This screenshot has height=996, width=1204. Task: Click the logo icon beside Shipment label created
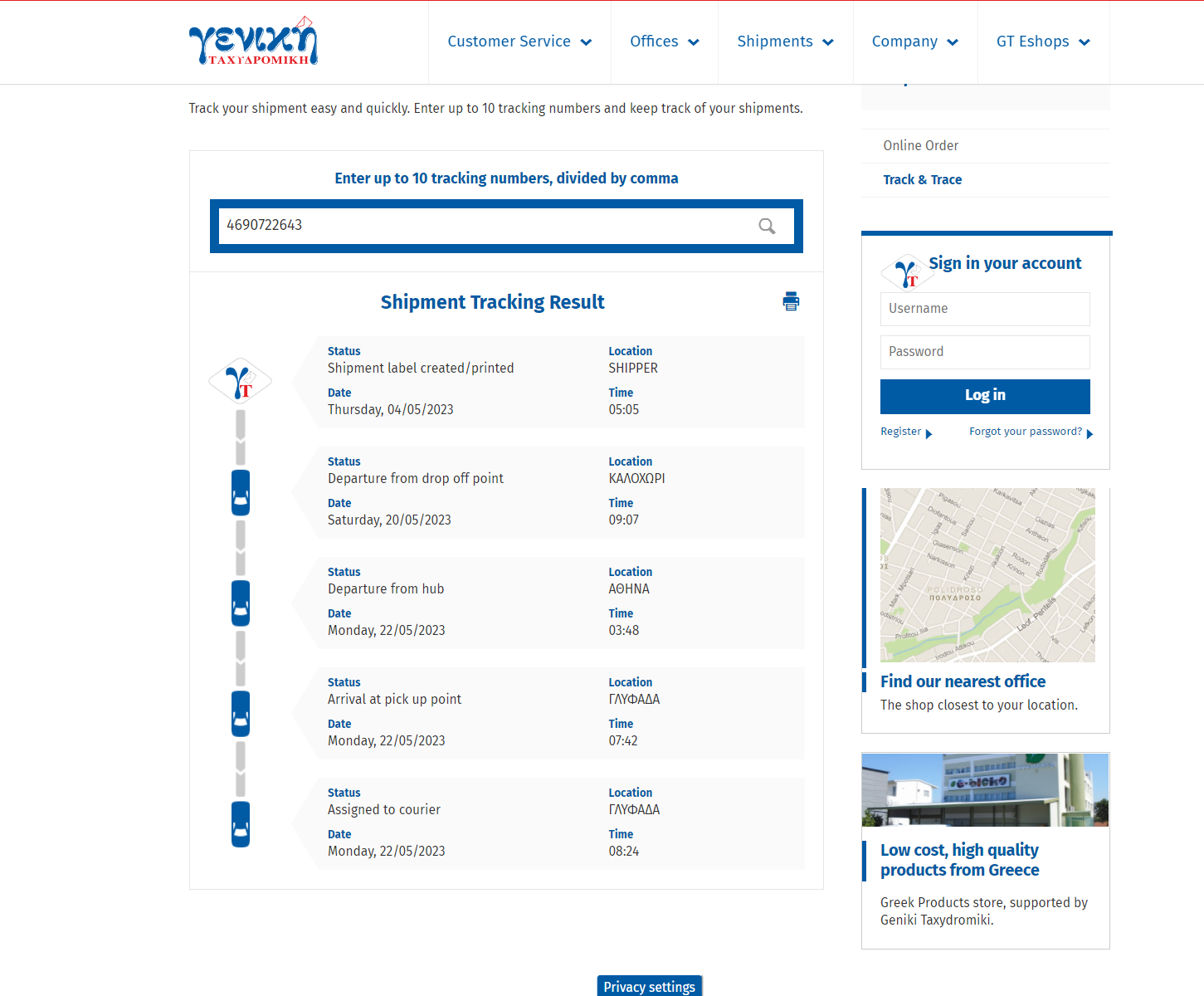pos(240,381)
